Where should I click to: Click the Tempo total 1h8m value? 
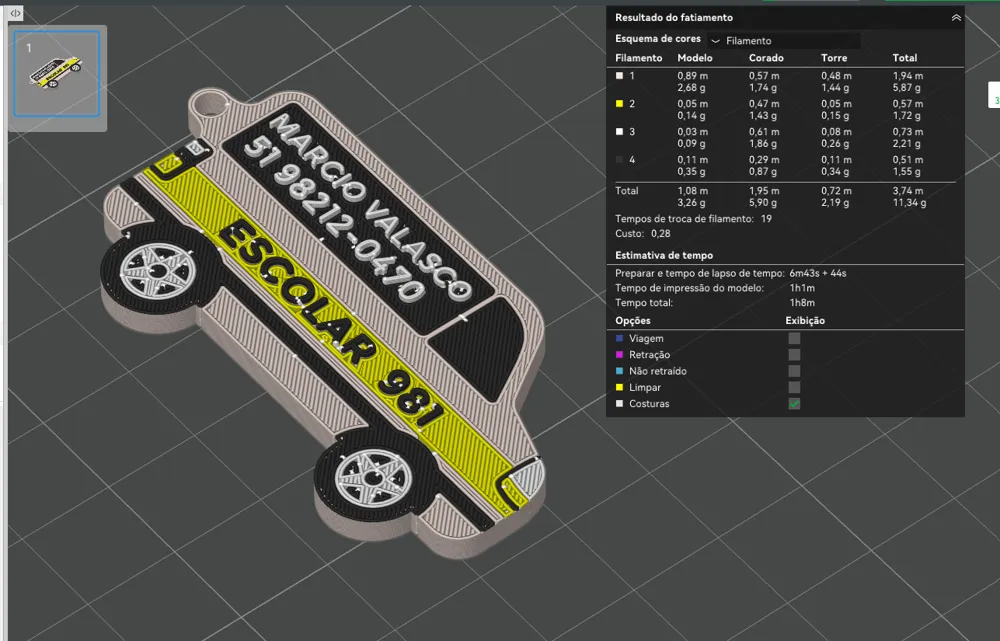point(802,303)
